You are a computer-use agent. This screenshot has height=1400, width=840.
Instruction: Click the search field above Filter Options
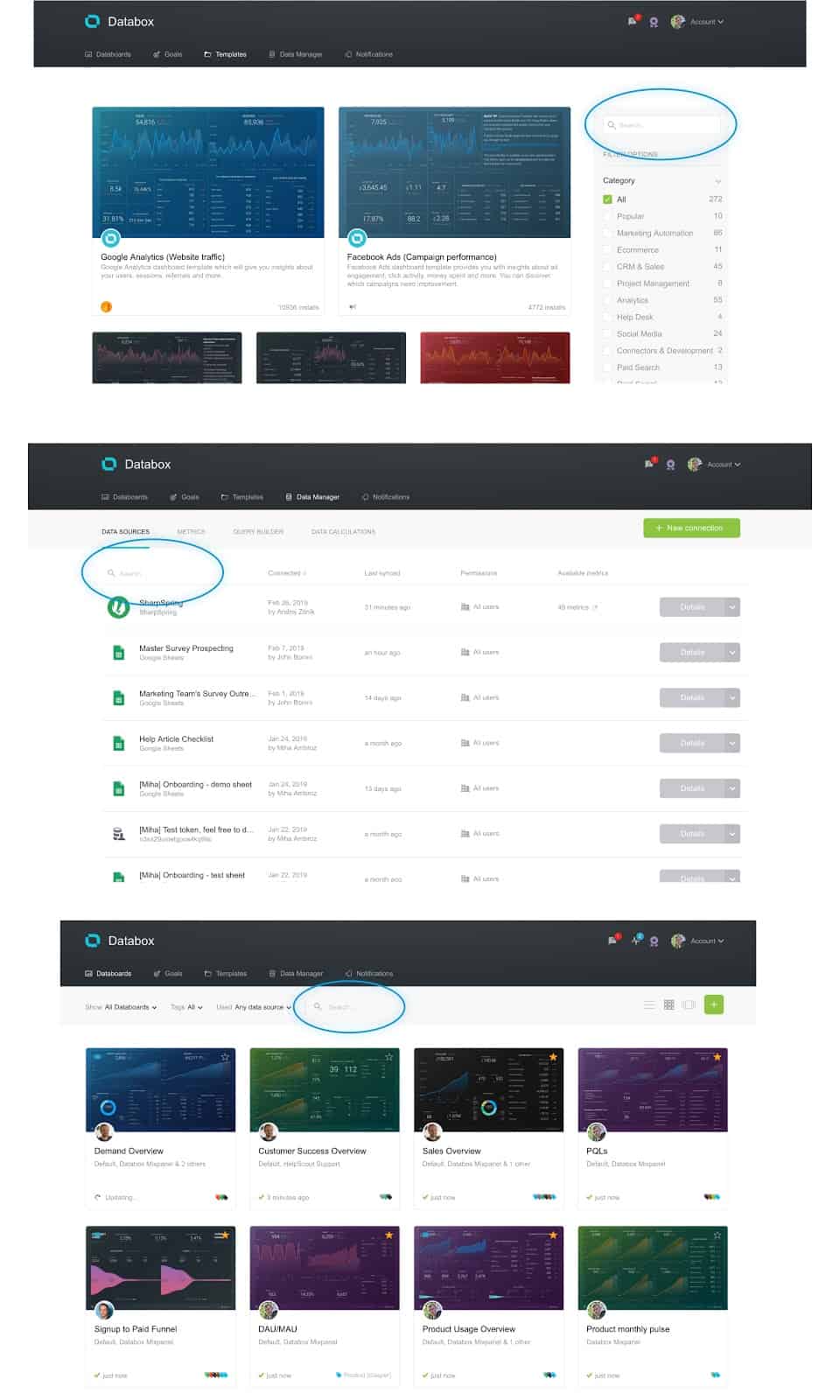tap(665, 125)
